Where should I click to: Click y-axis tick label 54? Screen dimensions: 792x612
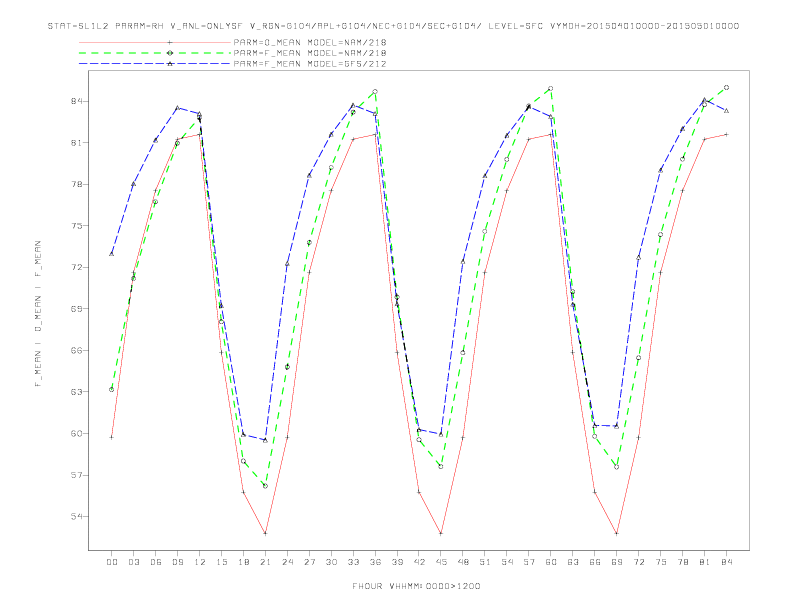coord(76,517)
